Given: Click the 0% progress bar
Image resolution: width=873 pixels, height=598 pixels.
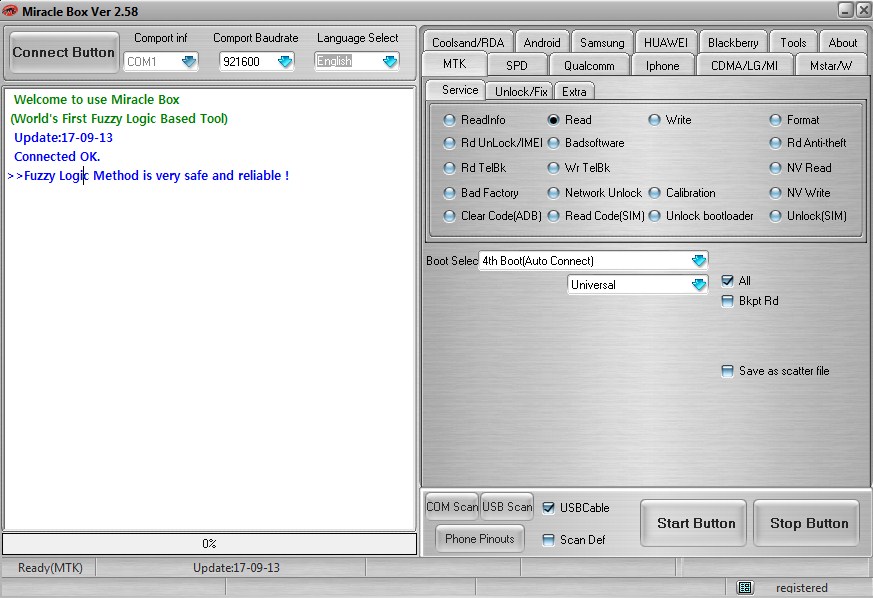Looking at the screenshot, I should pos(209,543).
